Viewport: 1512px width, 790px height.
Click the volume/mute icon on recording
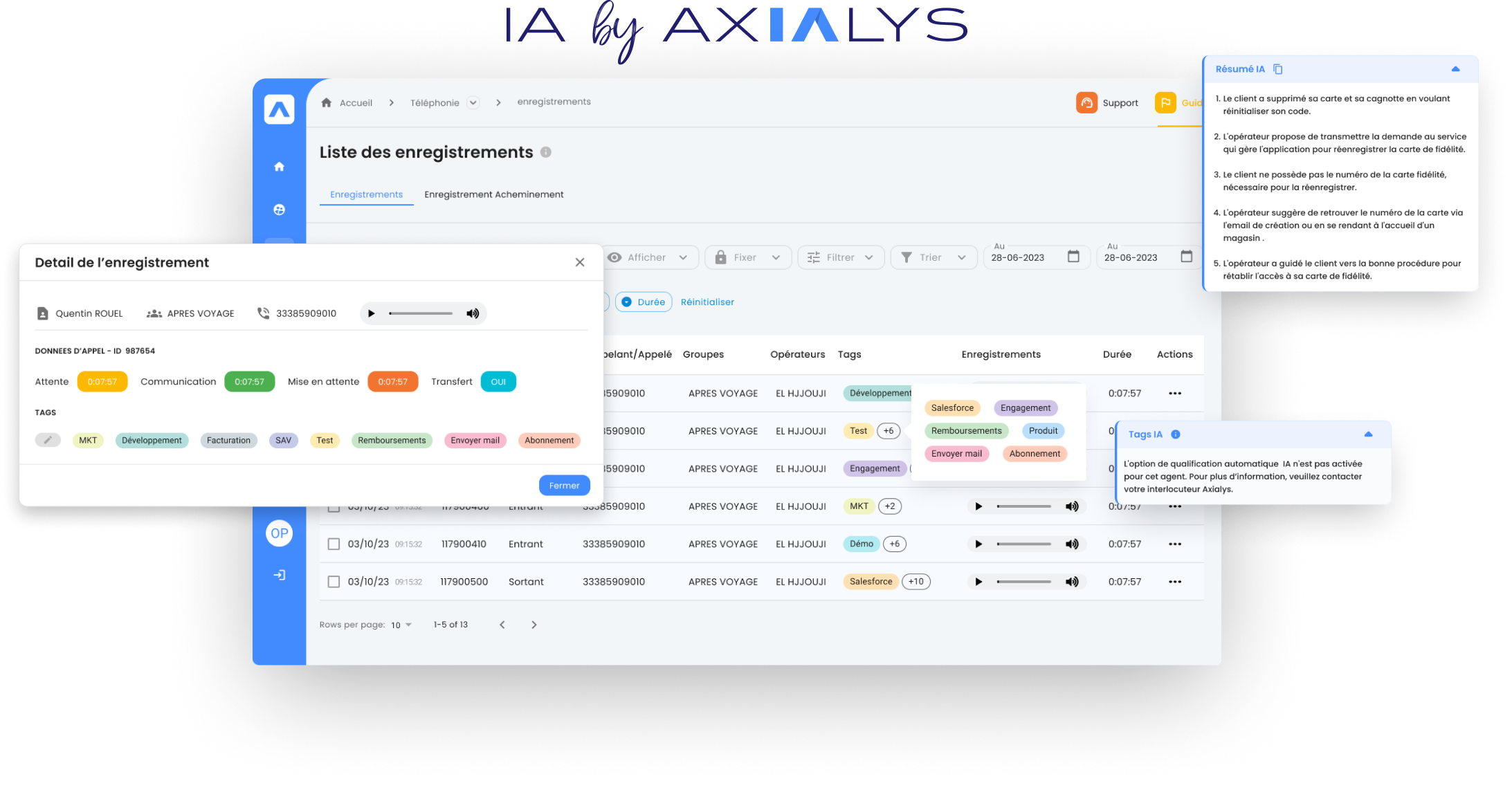coord(471,312)
